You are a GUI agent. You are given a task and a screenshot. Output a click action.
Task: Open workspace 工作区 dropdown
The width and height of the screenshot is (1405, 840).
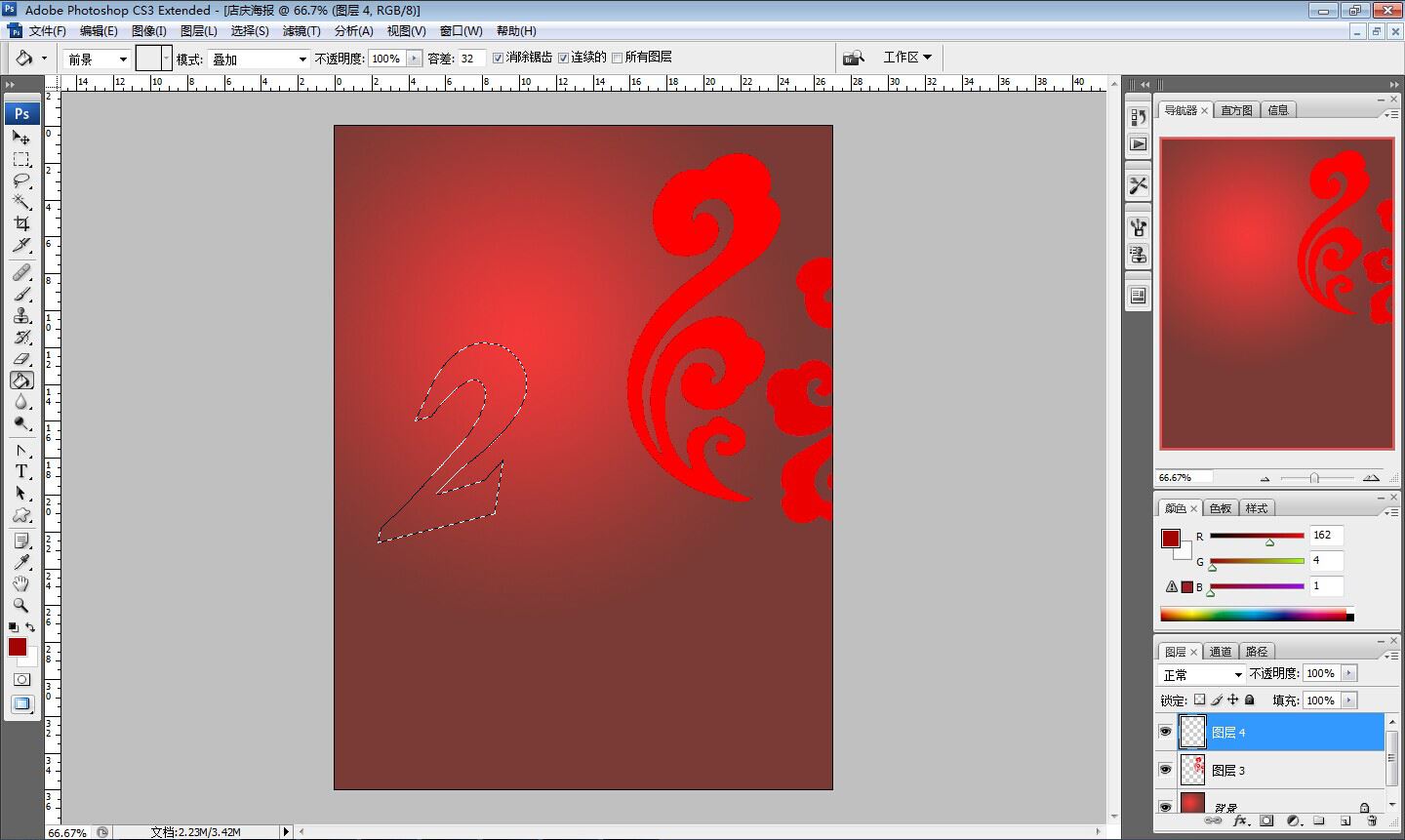point(907,58)
